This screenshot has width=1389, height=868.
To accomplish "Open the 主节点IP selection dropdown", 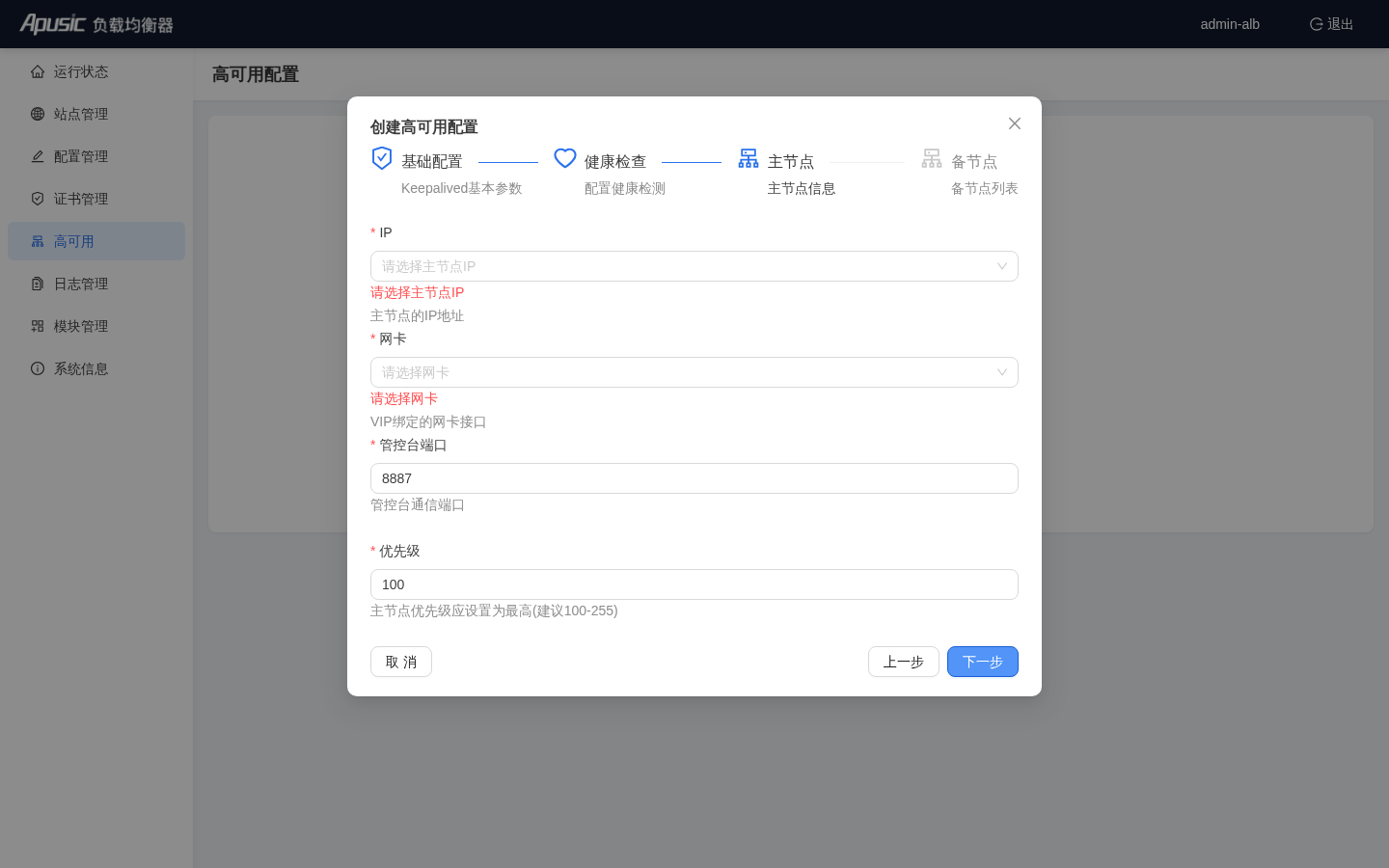I will 694,266.
